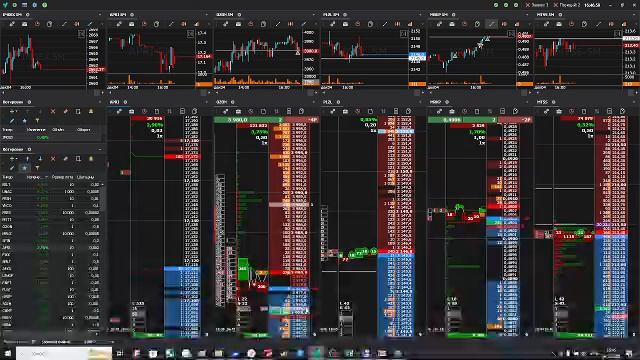Image resolution: width=640 pixels, height=360 pixels.
Task: Toggle the star favorites filter in the lower watchlist
Action: coord(24,168)
